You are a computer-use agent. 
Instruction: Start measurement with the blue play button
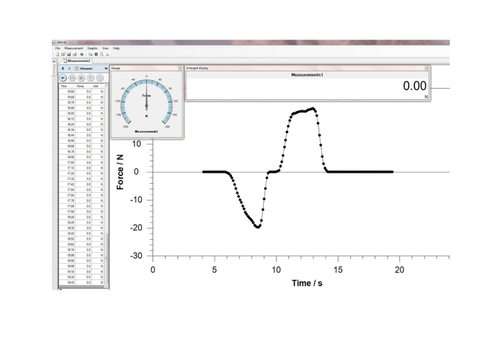coord(63,78)
